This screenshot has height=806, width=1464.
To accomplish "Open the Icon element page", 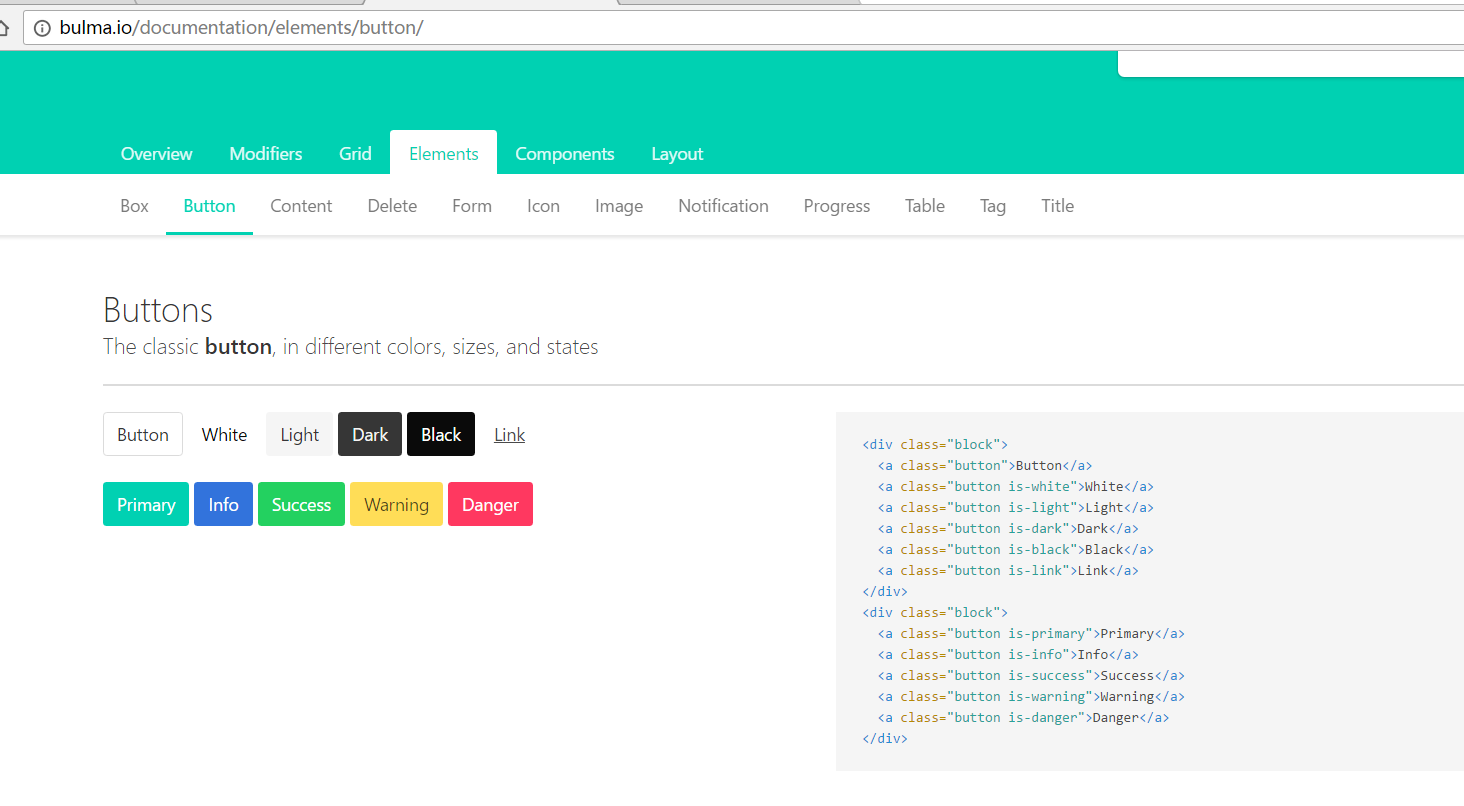I will [543, 206].
